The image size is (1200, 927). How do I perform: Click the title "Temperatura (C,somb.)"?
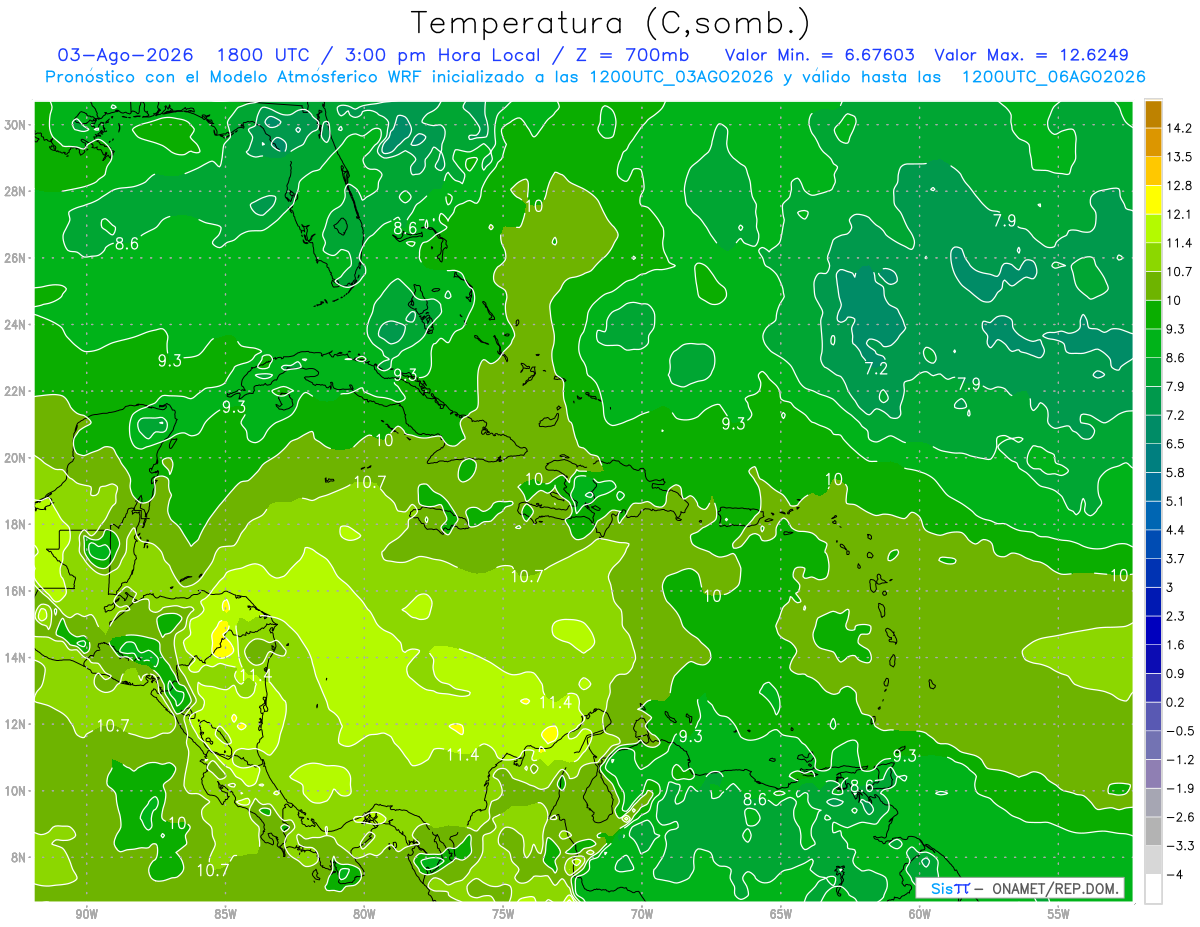click(611, 23)
